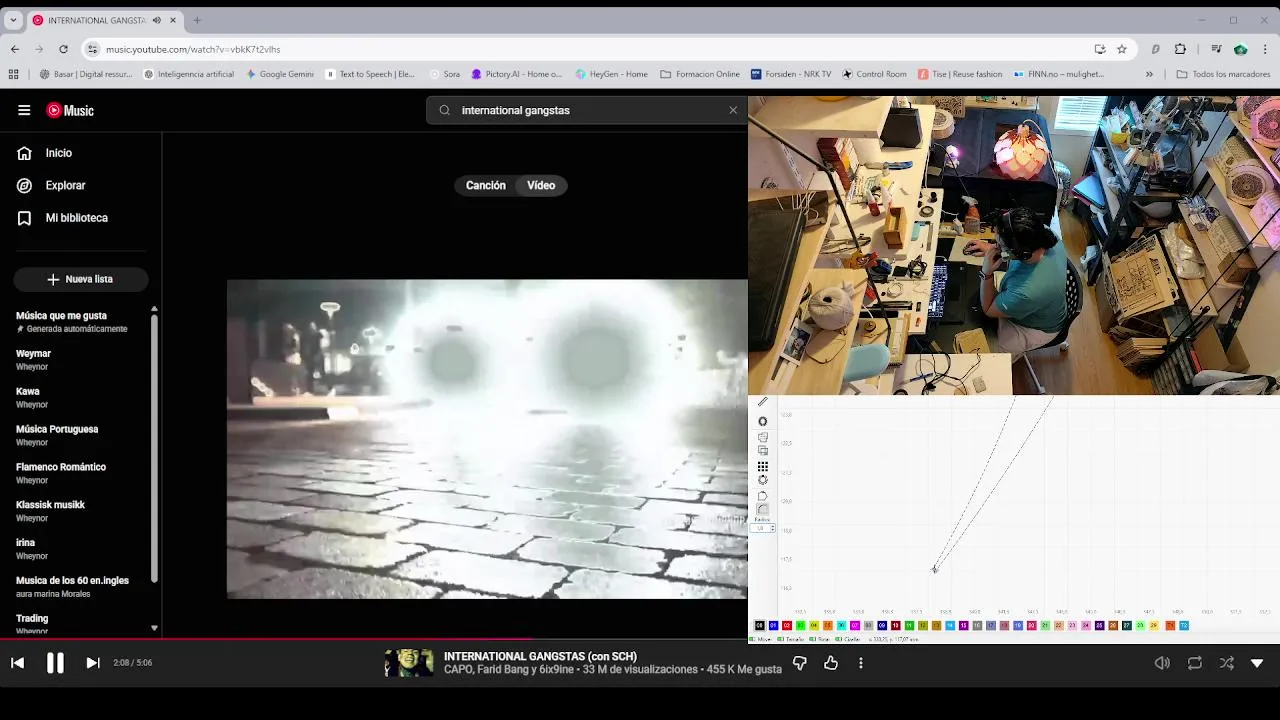The height and width of the screenshot is (720, 1280).
Task: Open the hamburger guide menu
Action: (x=24, y=110)
